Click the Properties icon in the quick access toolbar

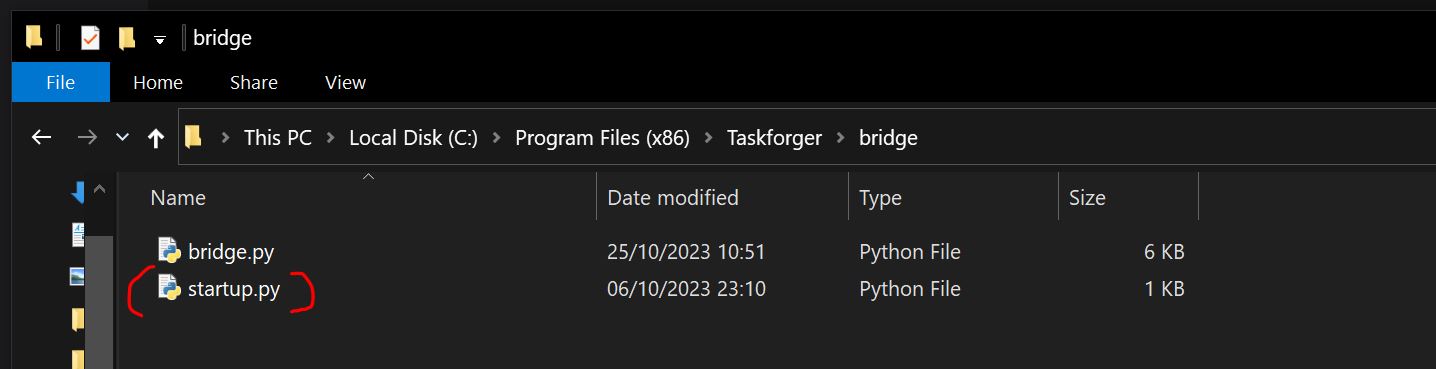(x=90, y=38)
